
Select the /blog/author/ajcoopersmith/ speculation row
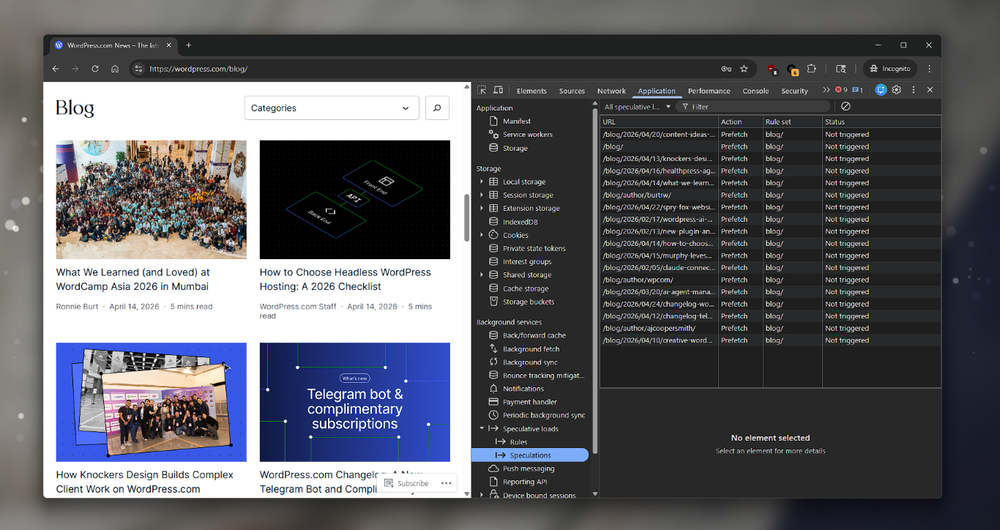coord(770,328)
